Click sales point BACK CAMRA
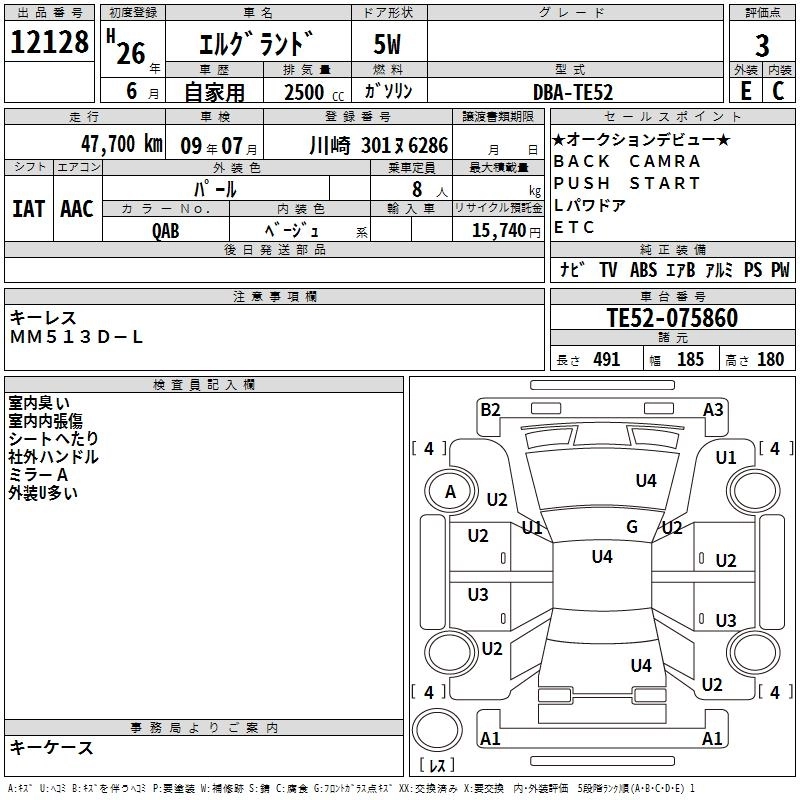This screenshot has width=800, height=800. 627,161
